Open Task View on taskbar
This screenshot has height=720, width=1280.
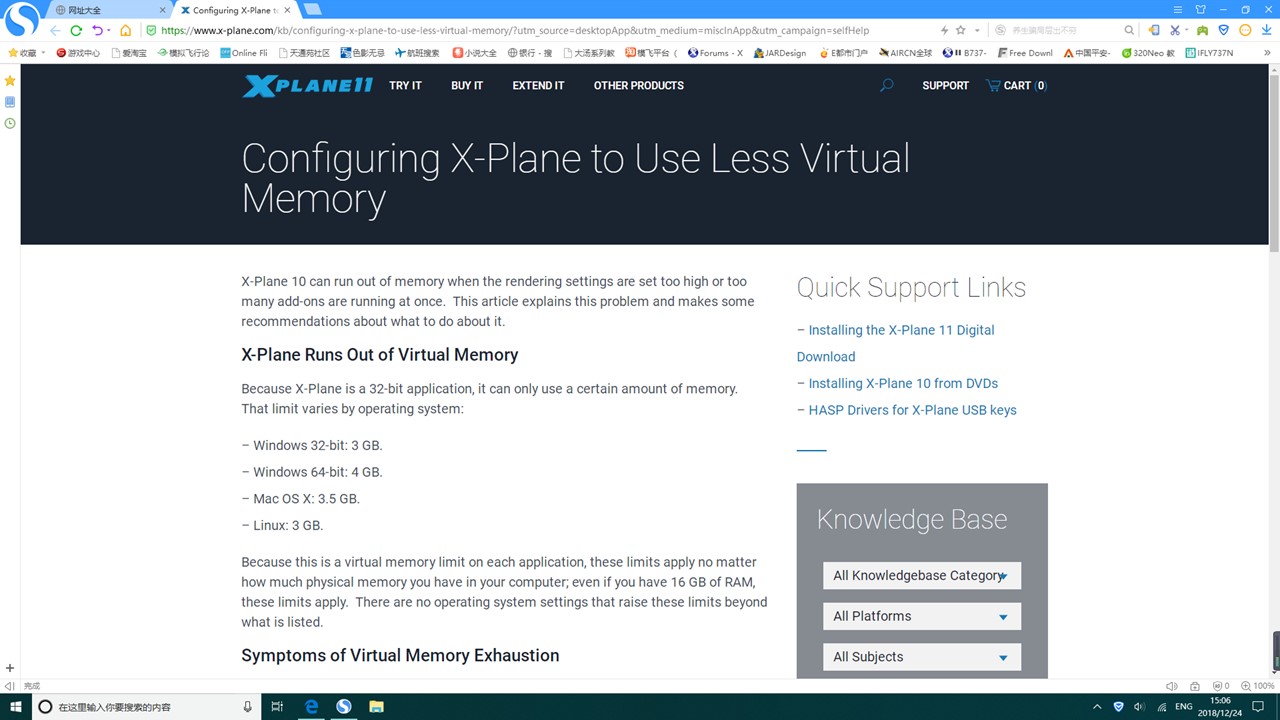pyautogui.click(x=277, y=707)
